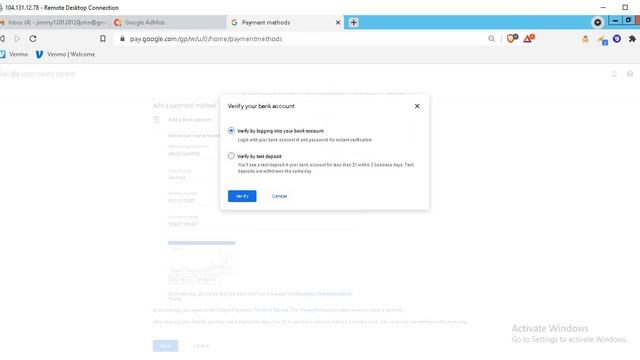Click the browser profile circle icon
Screen dimensions: 640x360
click(598, 22)
